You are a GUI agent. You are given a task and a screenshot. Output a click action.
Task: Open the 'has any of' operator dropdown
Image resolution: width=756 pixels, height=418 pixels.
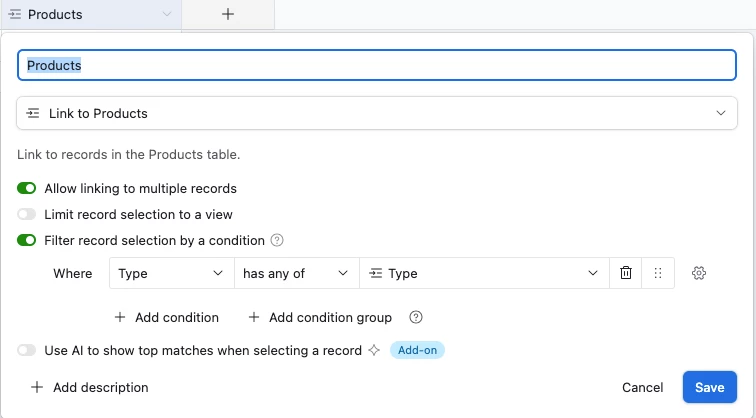(297, 273)
